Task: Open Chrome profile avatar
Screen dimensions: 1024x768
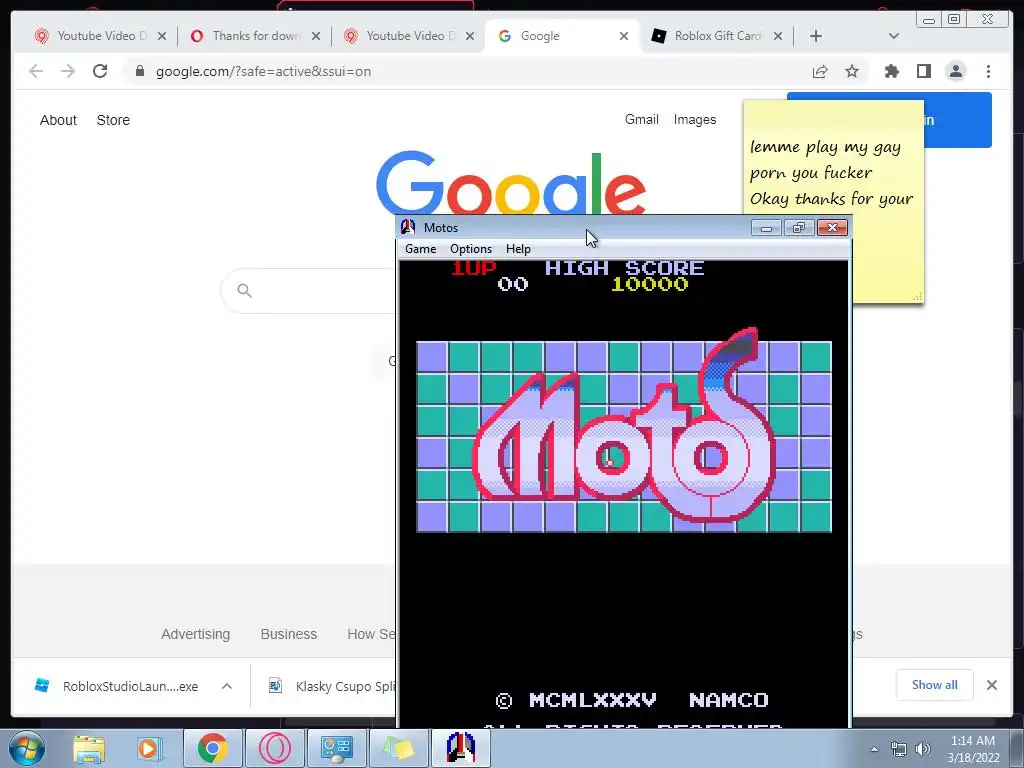Action: pos(955,71)
